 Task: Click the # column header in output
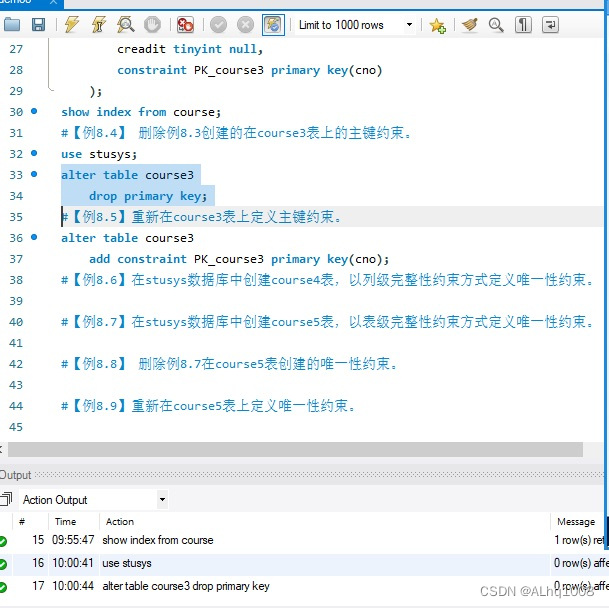(22, 521)
